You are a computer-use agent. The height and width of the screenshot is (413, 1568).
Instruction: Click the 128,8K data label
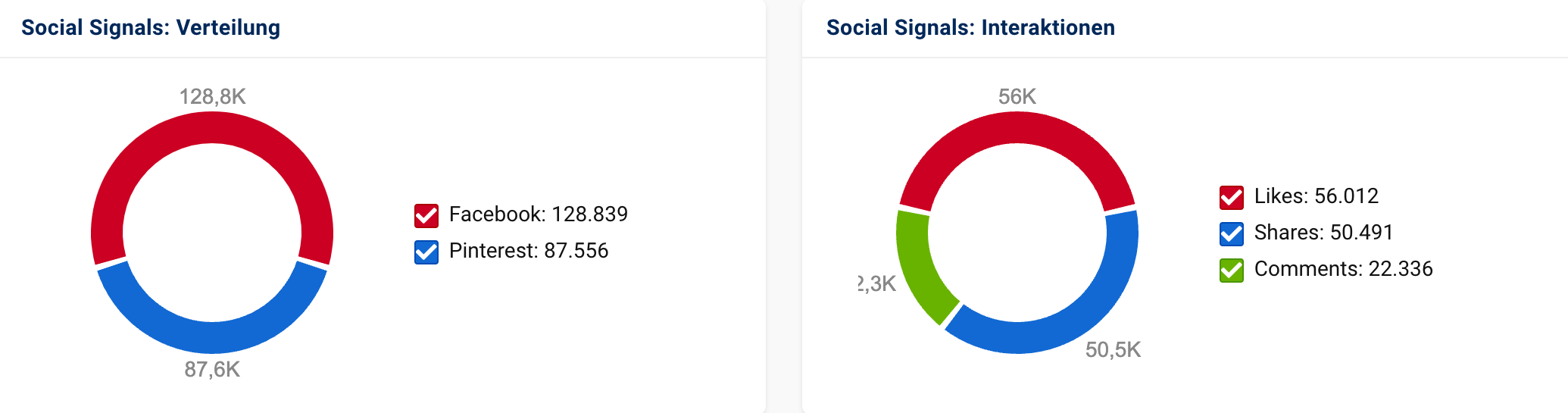pyautogui.click(x=212, y=97)
